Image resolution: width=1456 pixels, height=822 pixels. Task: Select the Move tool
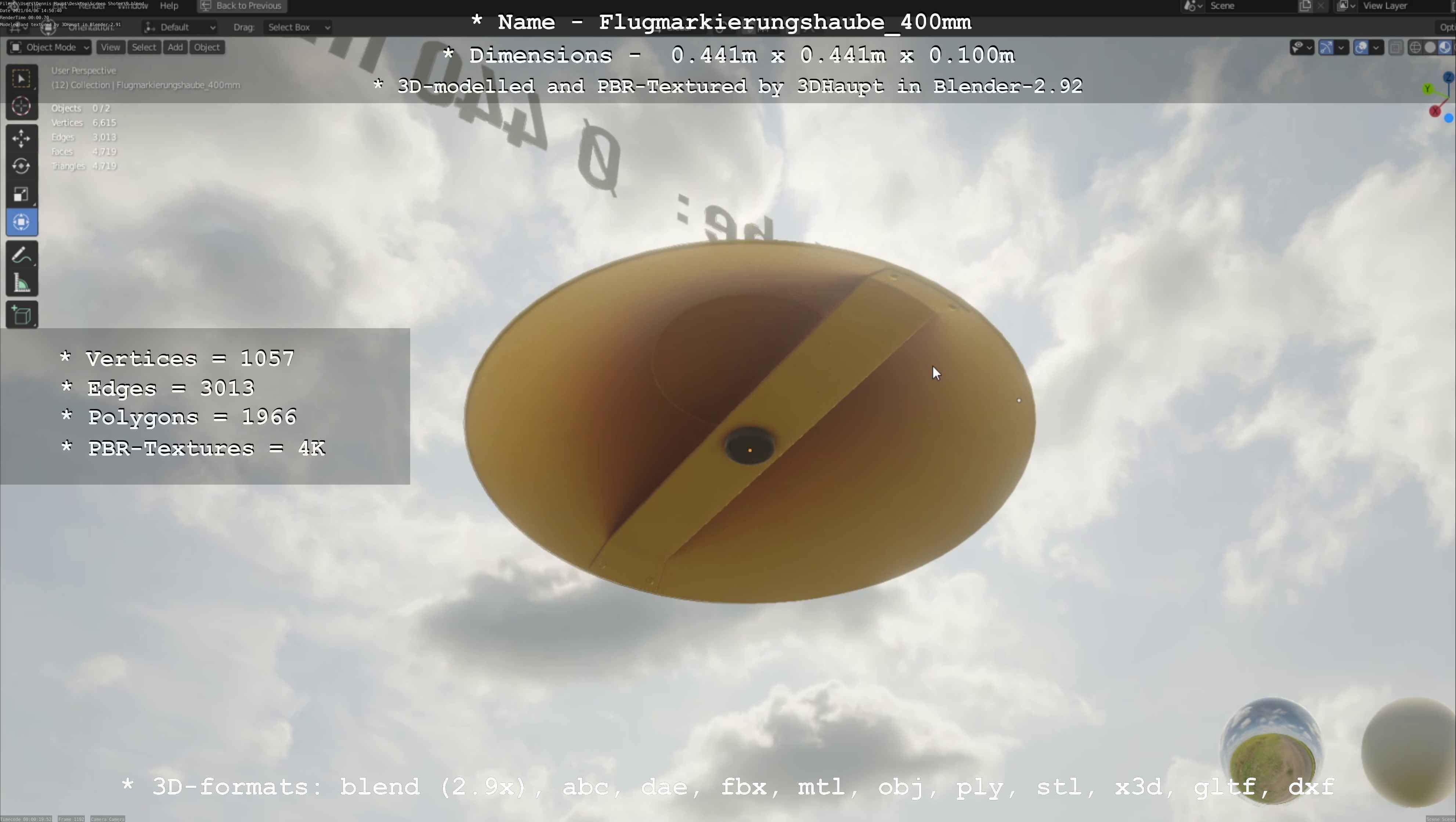pyautogui.click(x=21, y=138)
